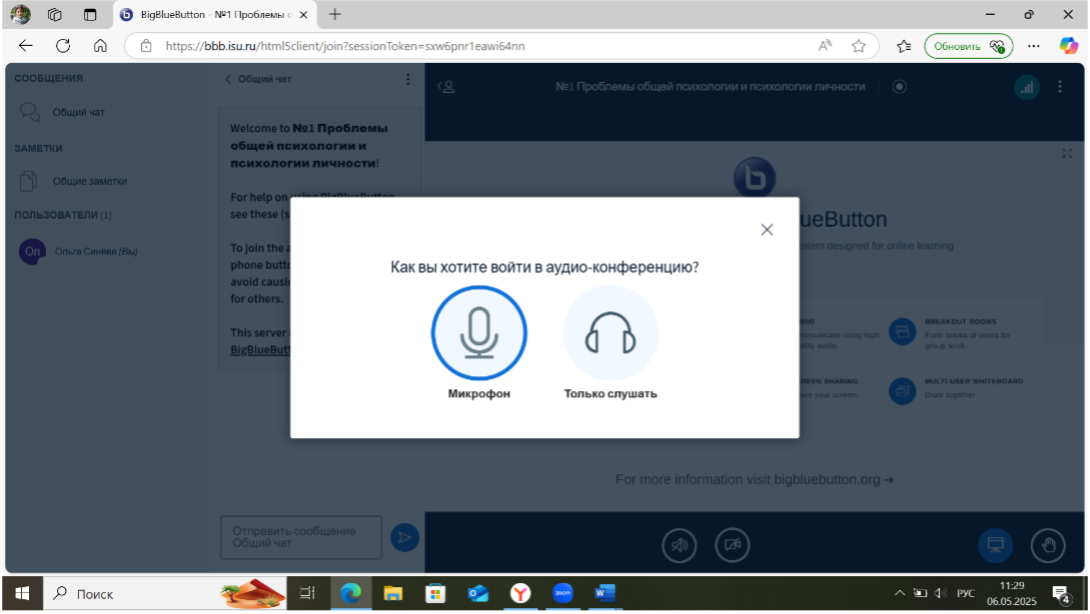1090x614 pixels.
Task: Click the recording indicator circle
Action: pos(900,87)
